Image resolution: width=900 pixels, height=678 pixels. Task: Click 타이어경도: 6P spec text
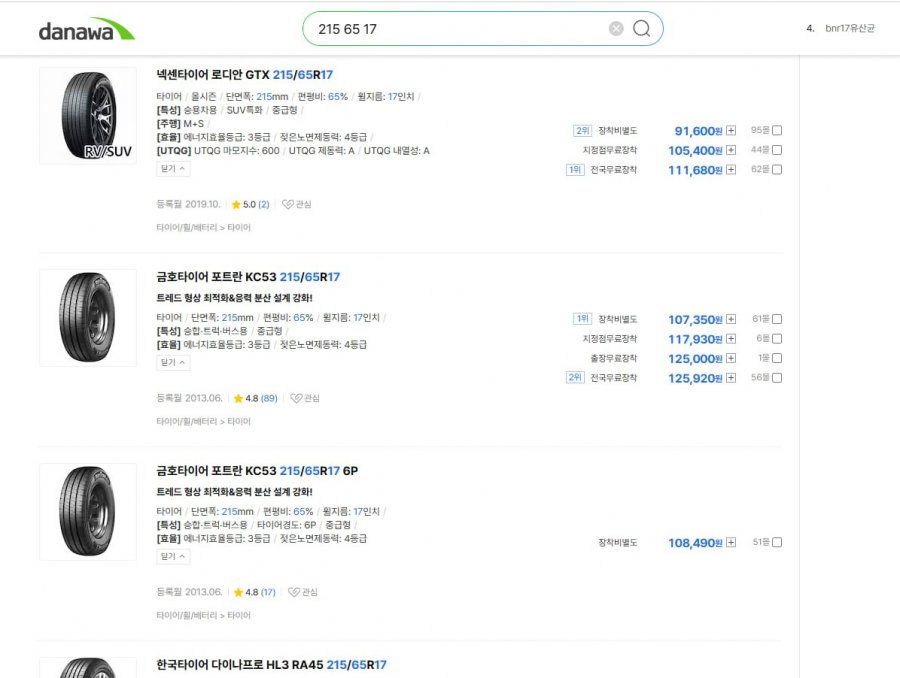[x=286, y=525]
